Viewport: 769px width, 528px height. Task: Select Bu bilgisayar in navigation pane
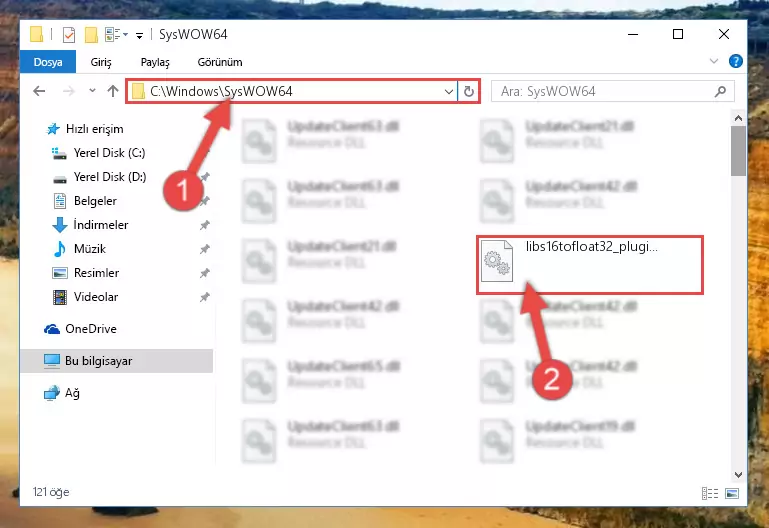click(x=117, y=361)
